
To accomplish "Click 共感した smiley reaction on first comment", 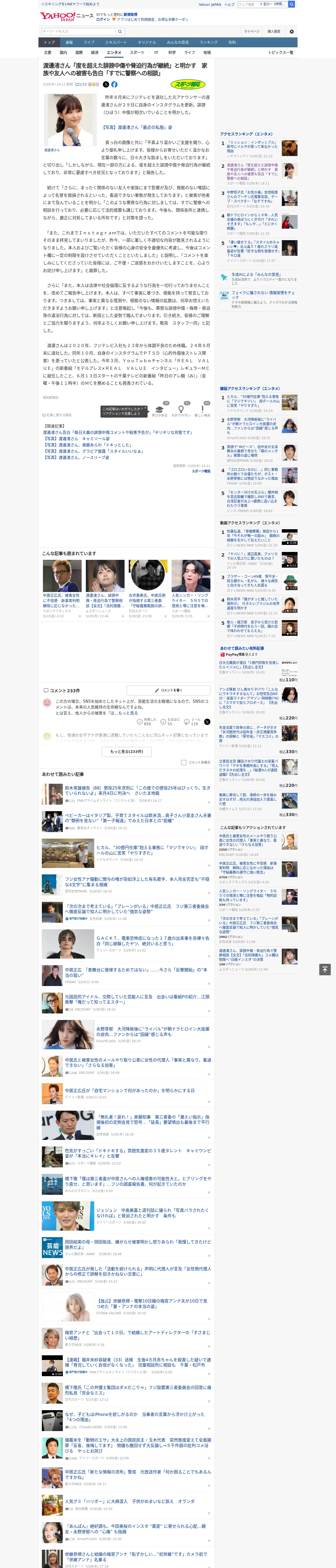I will [x=147, y=721].
